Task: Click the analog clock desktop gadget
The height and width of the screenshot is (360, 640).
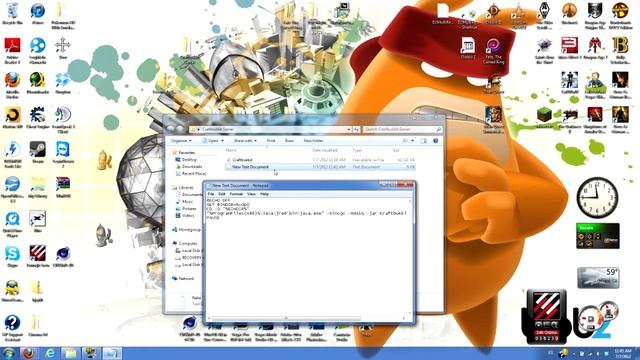Action: (597, 198)
